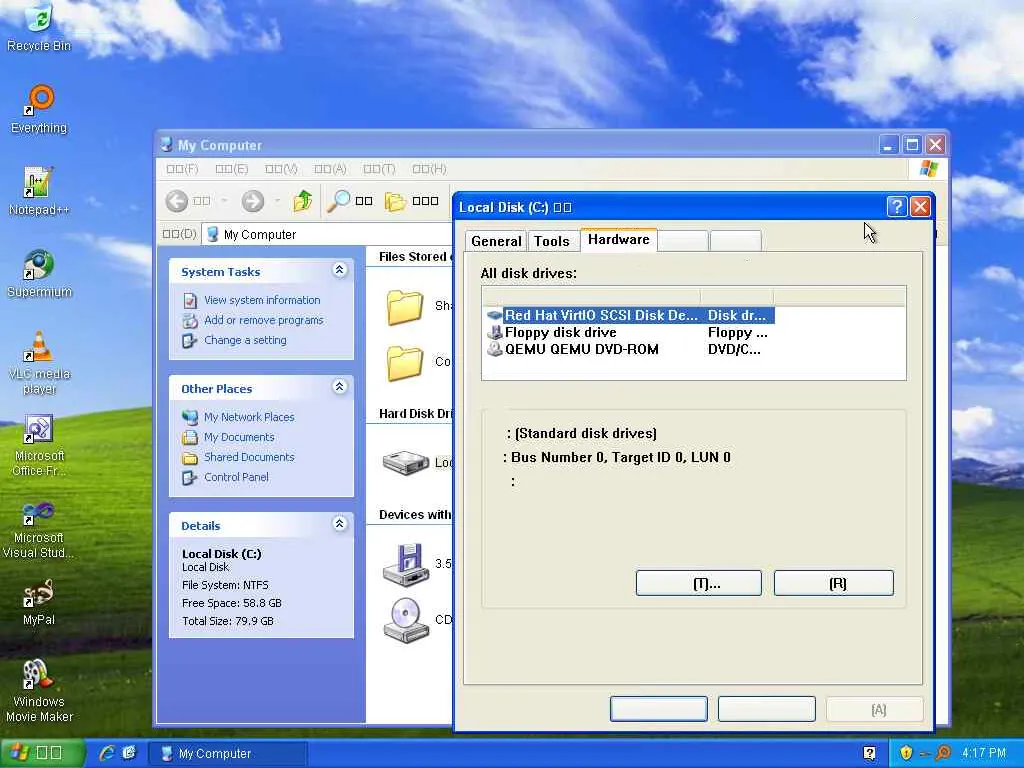Open Notepad++ desktop shortcut
This screenshot has height=768, width=1024.
click(39, 191)
